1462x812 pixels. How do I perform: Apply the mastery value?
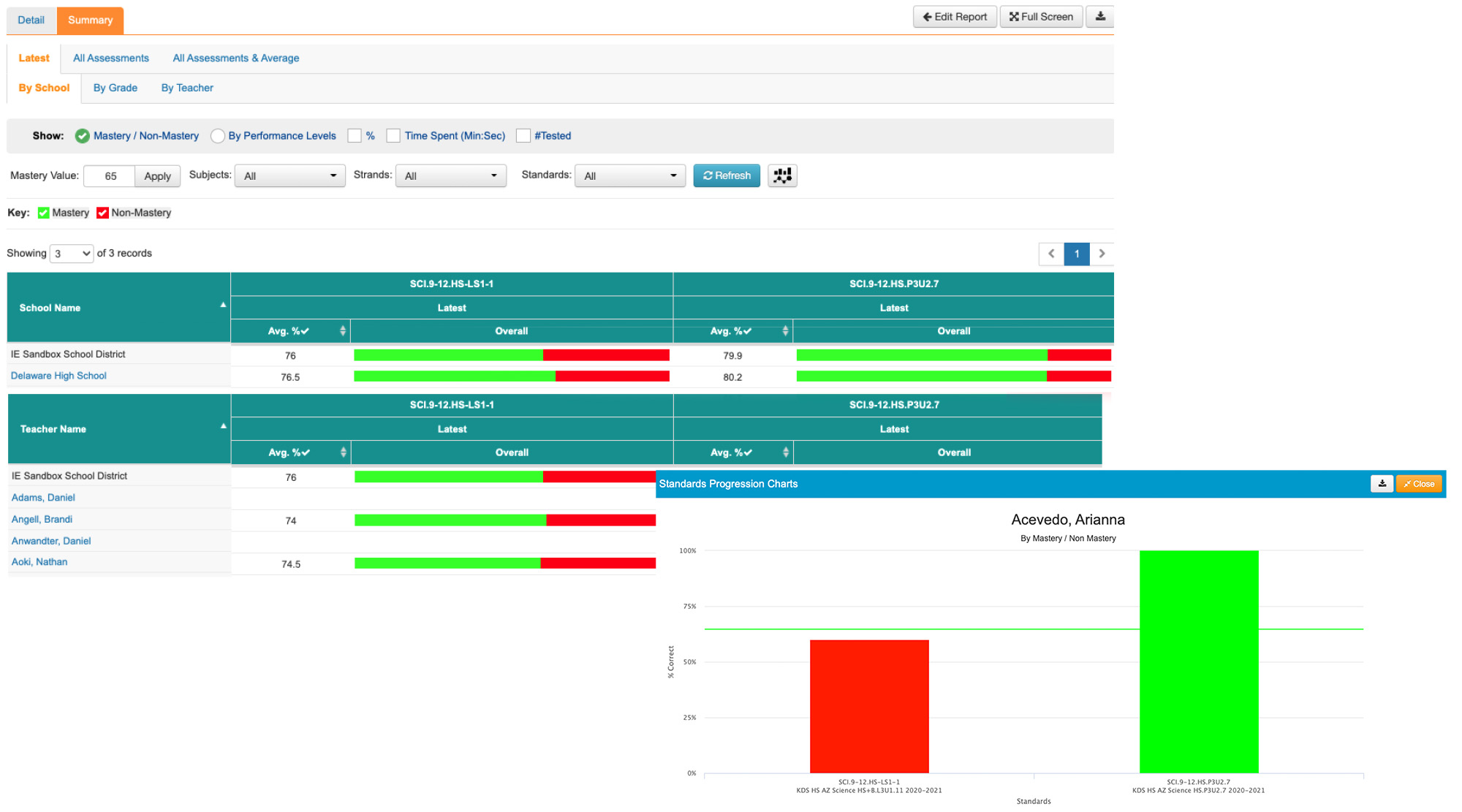click(157, 176)
